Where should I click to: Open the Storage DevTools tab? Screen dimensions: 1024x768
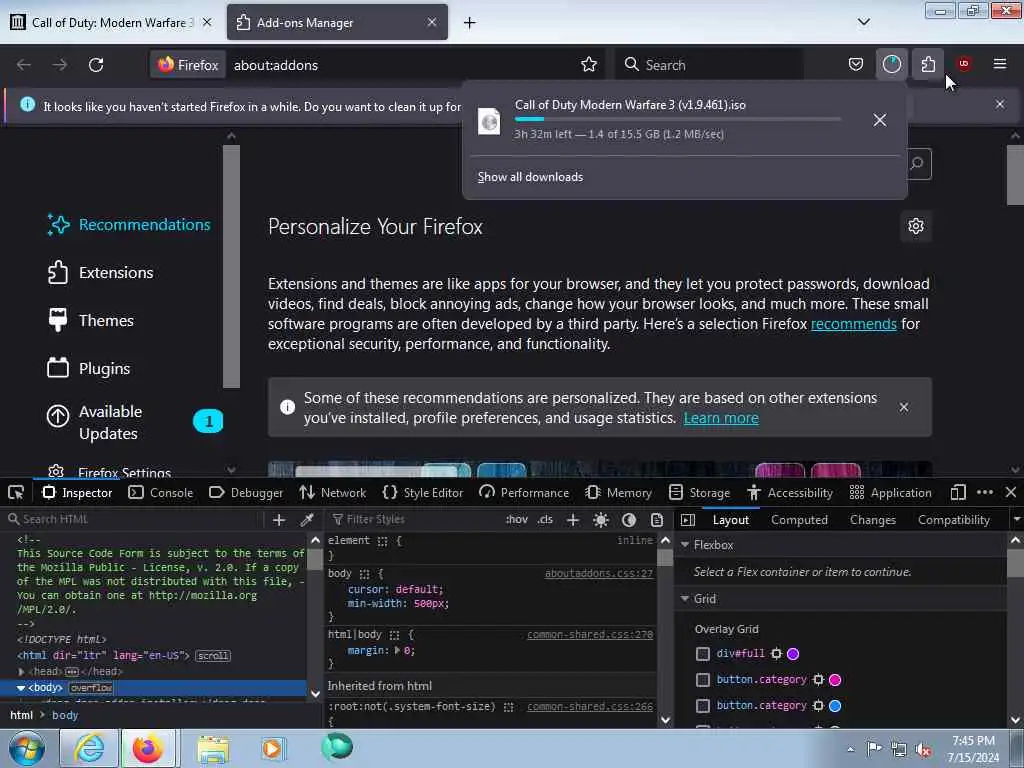699,492
